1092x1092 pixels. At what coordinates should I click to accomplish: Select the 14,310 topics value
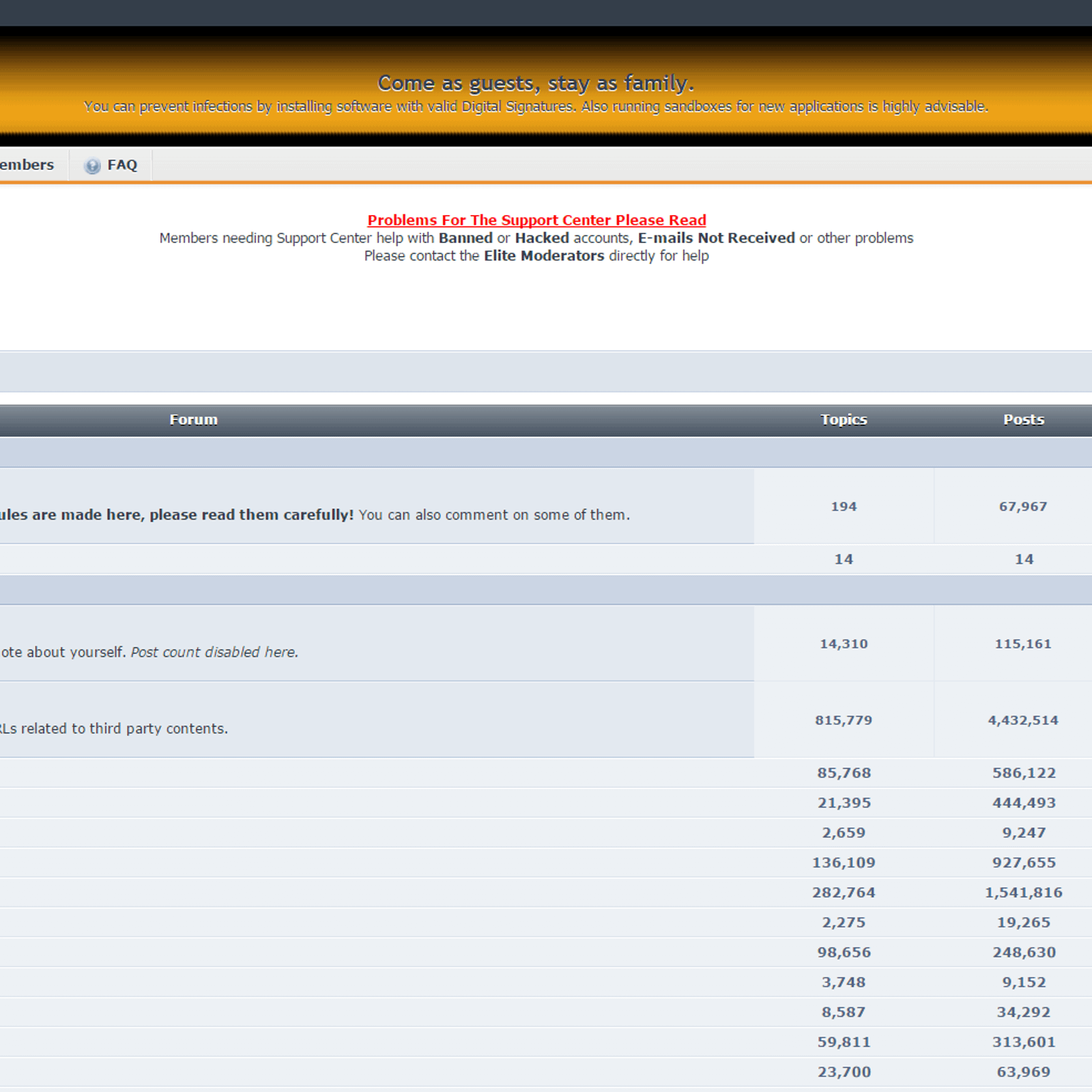844,644
